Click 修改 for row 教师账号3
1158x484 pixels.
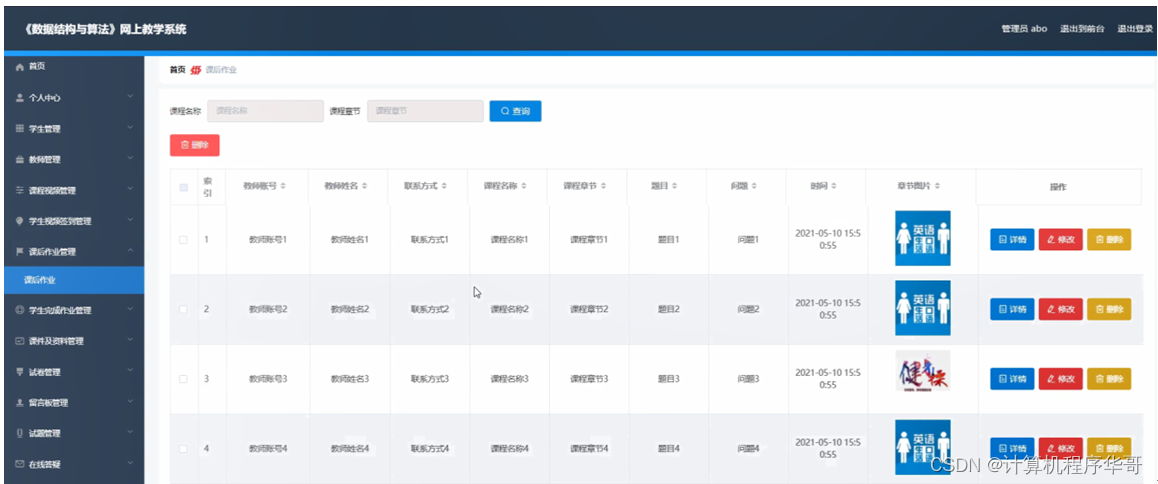click(1061, 378)
